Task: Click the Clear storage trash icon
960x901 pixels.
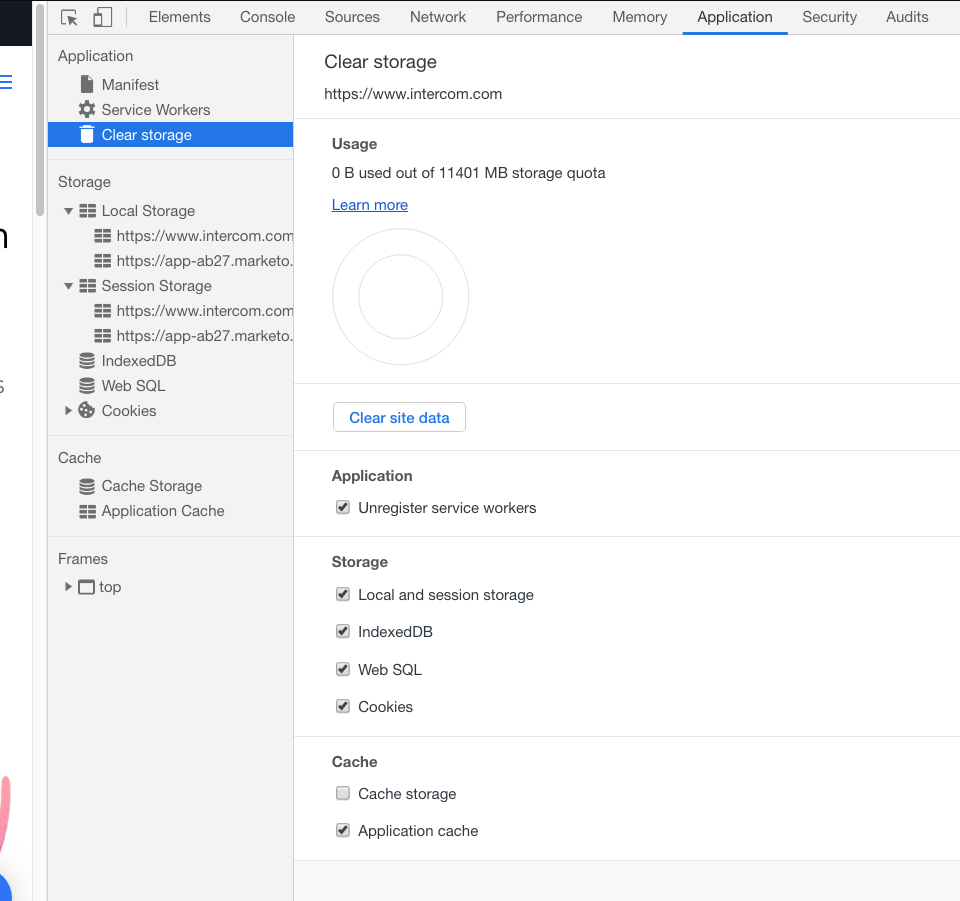Action: (x=87, y=135)
